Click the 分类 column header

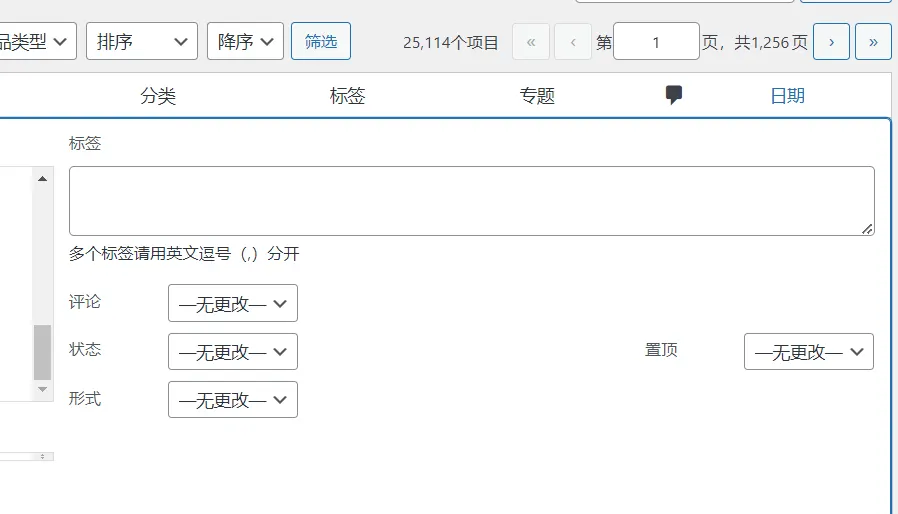coord(157,96)
